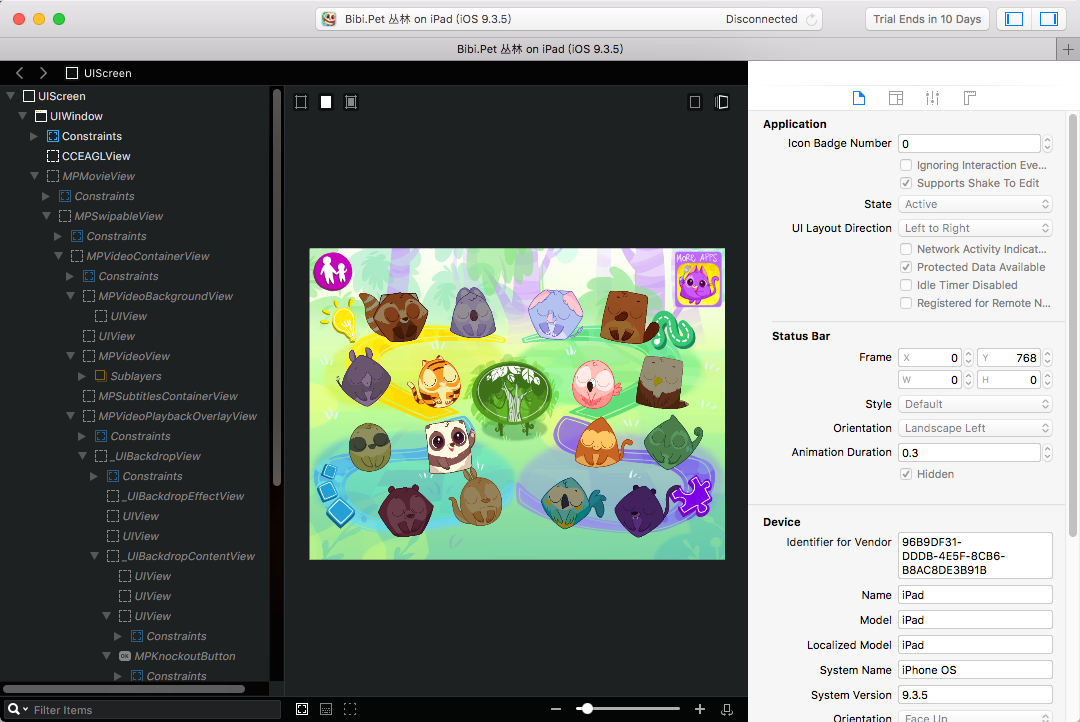Click the Icon Badge Number field
This screenshot has width=1080, height=722.
click(969, 143)
